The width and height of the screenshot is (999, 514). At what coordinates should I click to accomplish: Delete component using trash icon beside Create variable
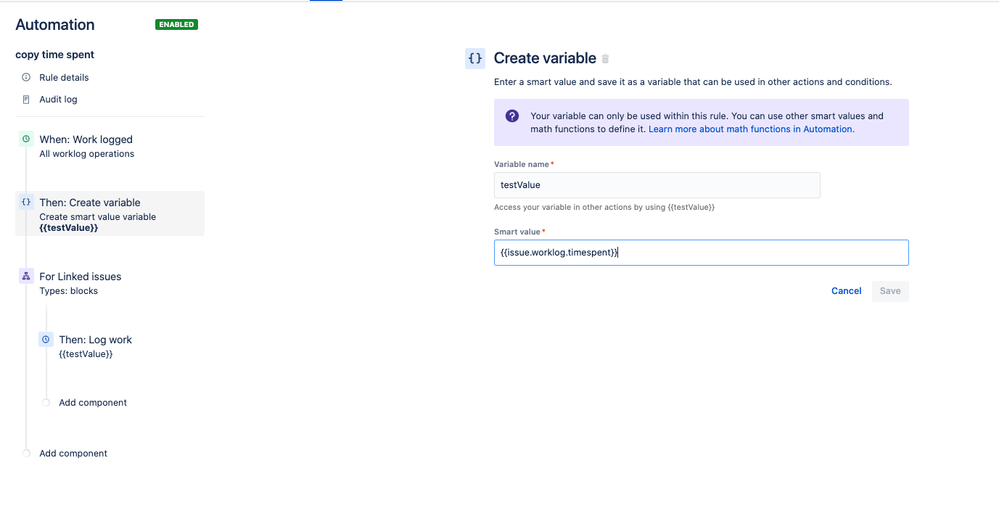coord(605,59)
